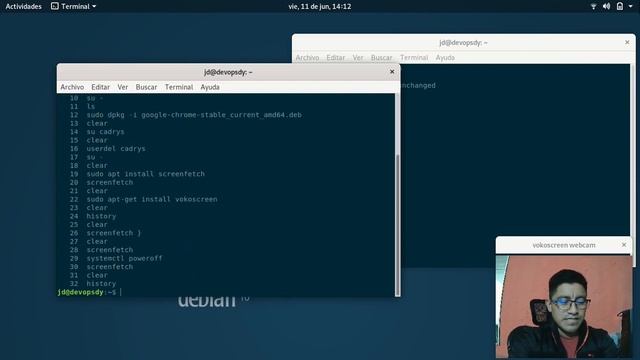Open the Terminal app menu in top bar
640x360 pixels.
(x=73, y=7)
